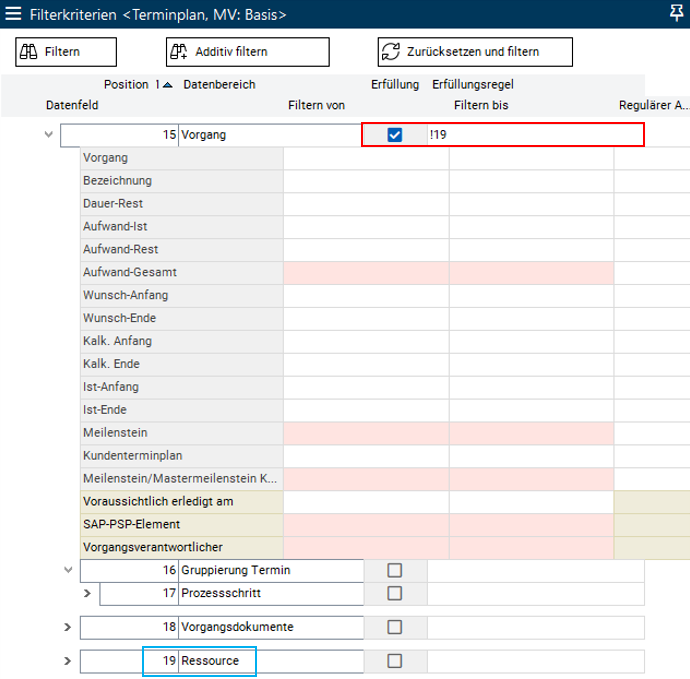The height and width of the screenshot is (679, 690).
Task: Expand the Ressource row
Action: pos(68,661)
